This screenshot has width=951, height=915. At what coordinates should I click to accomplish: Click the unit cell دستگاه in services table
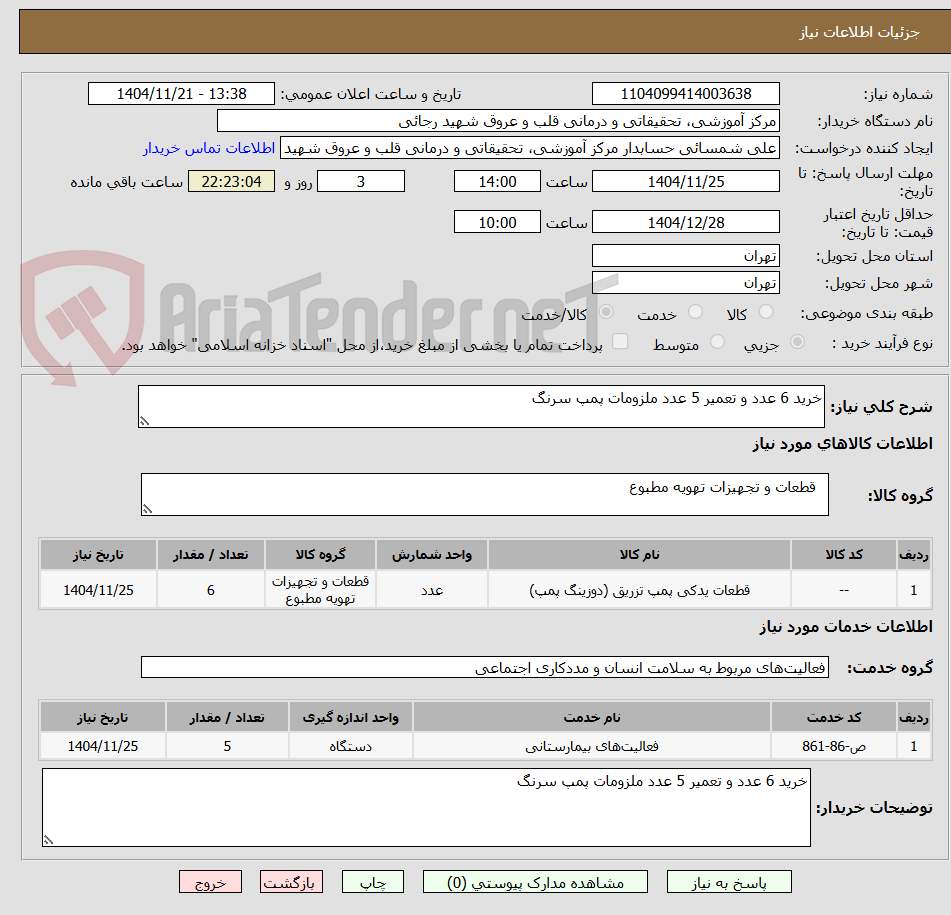351,746
